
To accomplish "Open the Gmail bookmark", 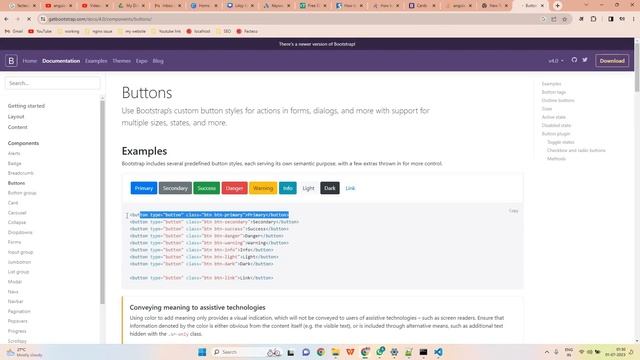I will click(13, 31).
